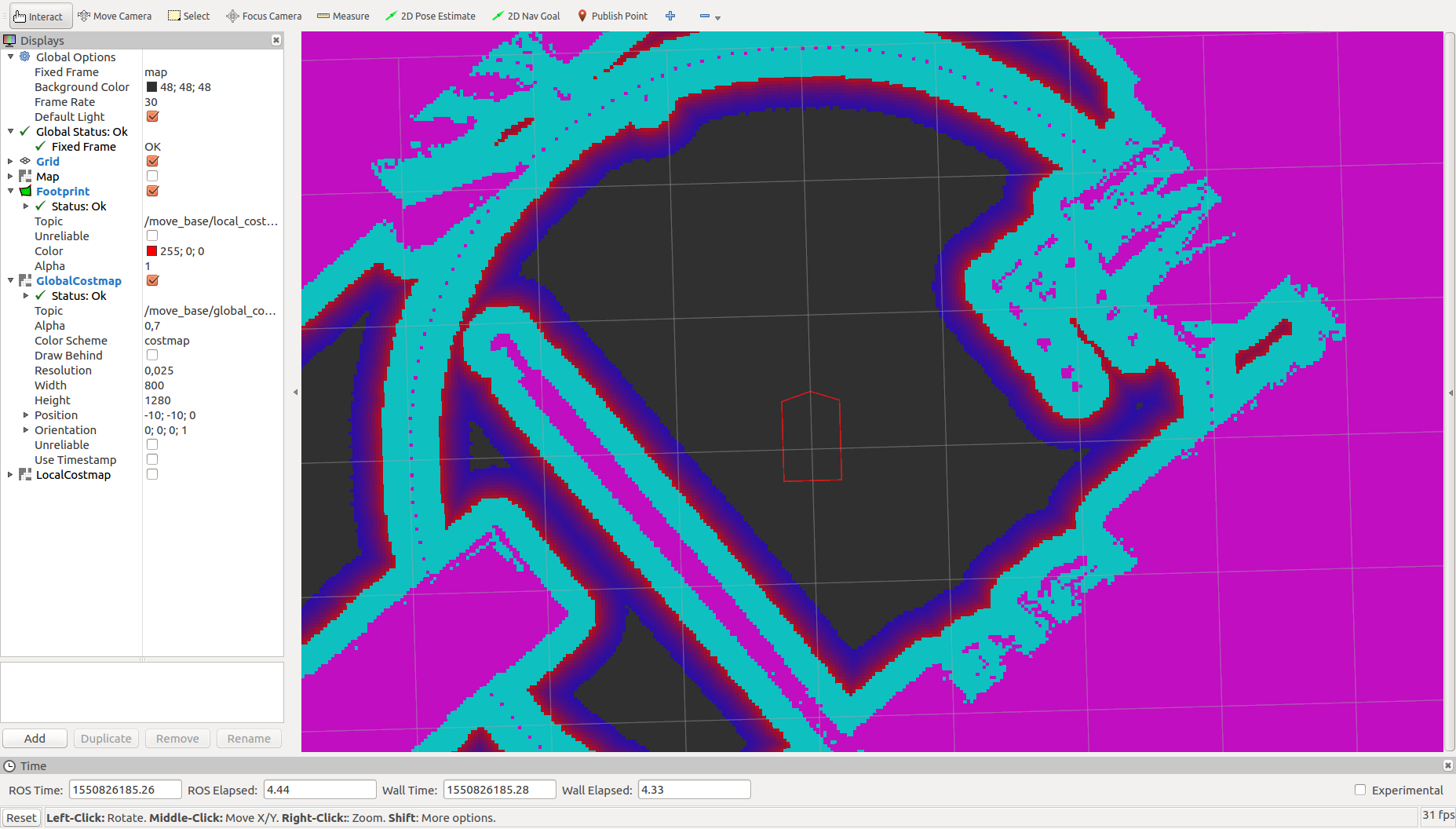Click the Displays panel monitor icon

[9, 40]
